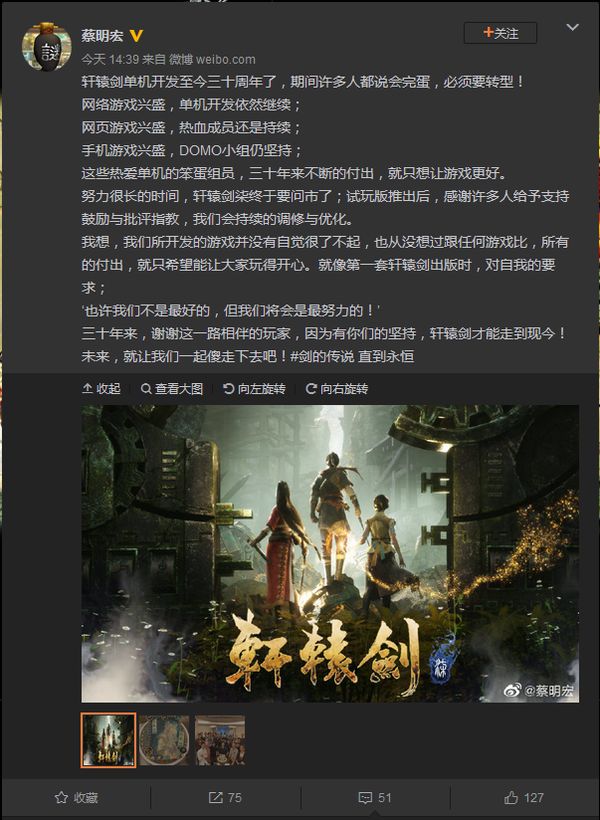The image size is (600, 820).
Task: Favorite the post with 收藏 star
Action: tap(76, 798)
